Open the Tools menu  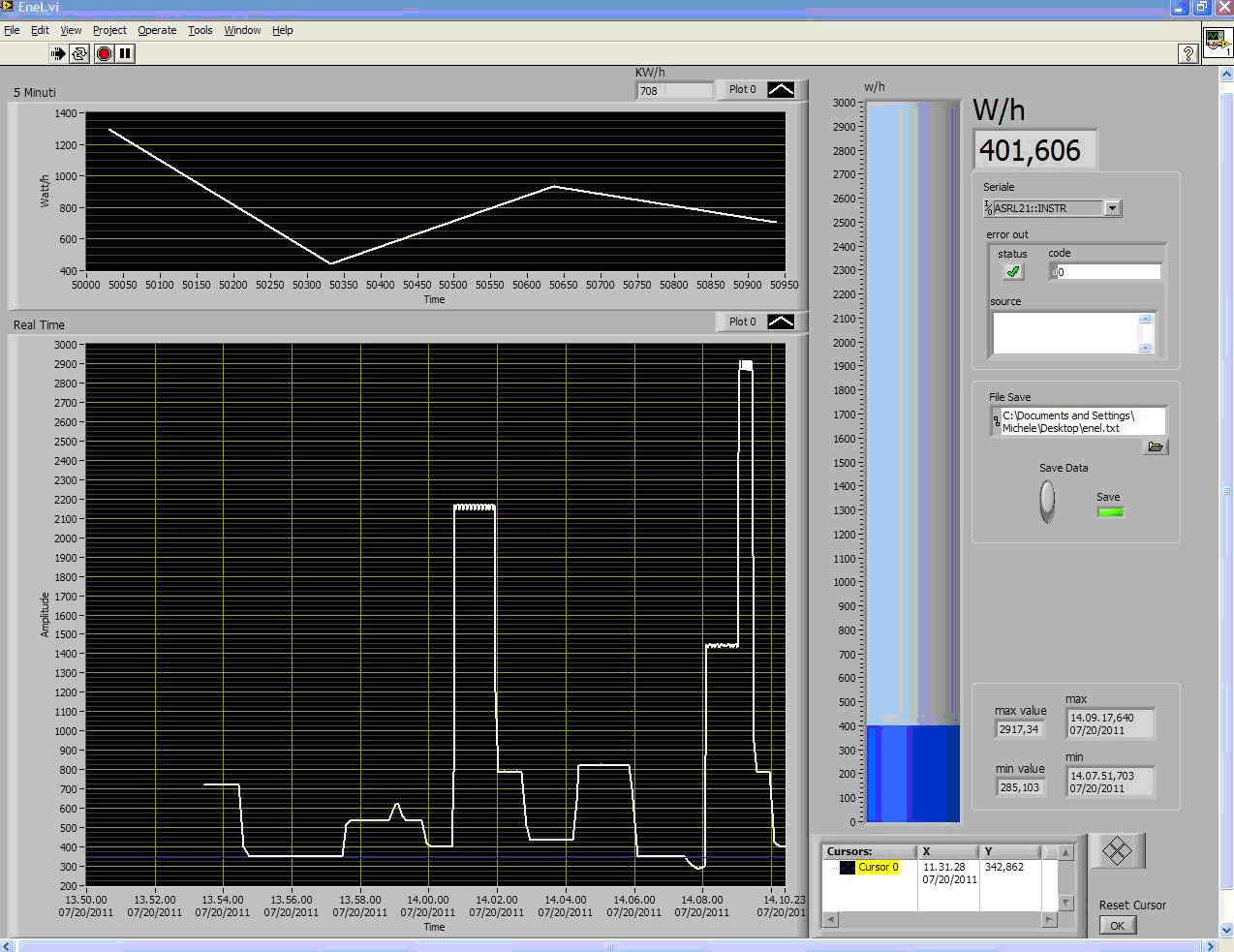[201, 30]
